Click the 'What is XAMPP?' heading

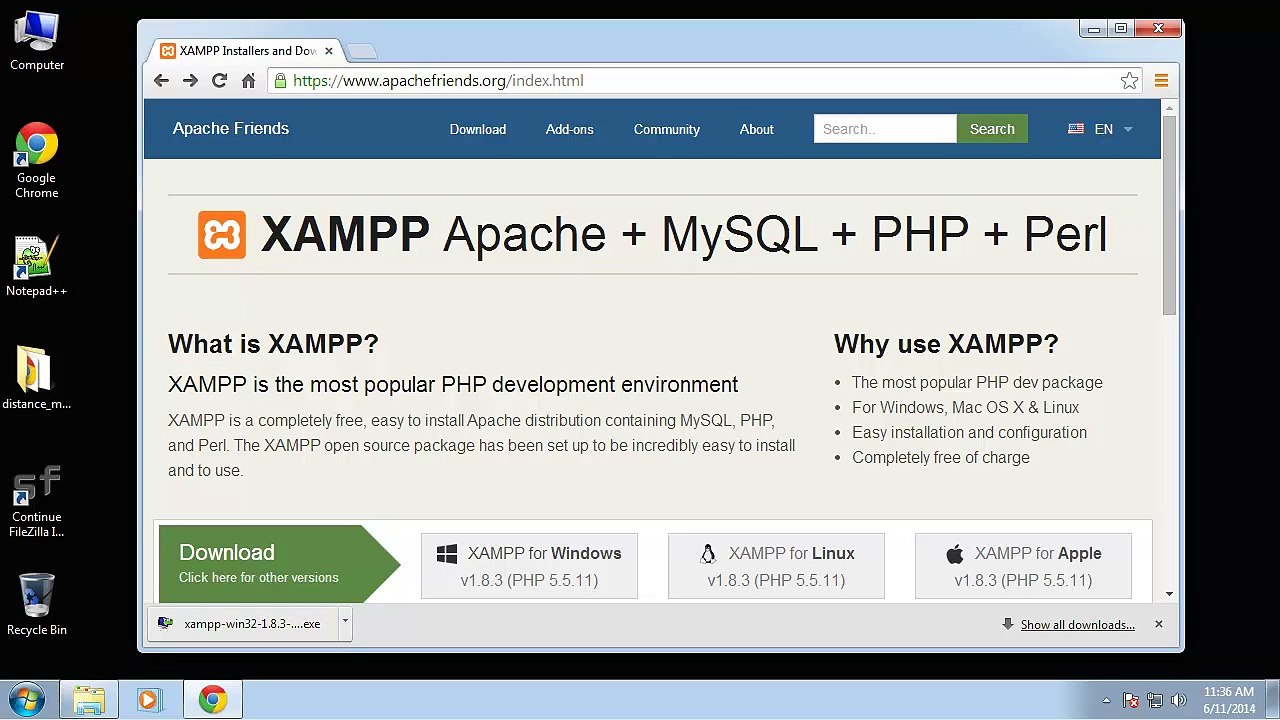point(273,344)
